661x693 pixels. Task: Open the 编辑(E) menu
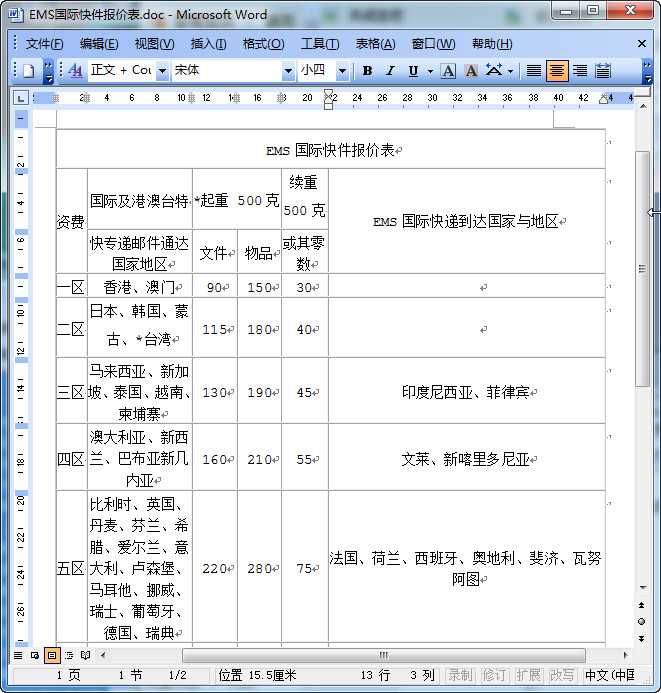pyautogui.click(x=99, y=44)
